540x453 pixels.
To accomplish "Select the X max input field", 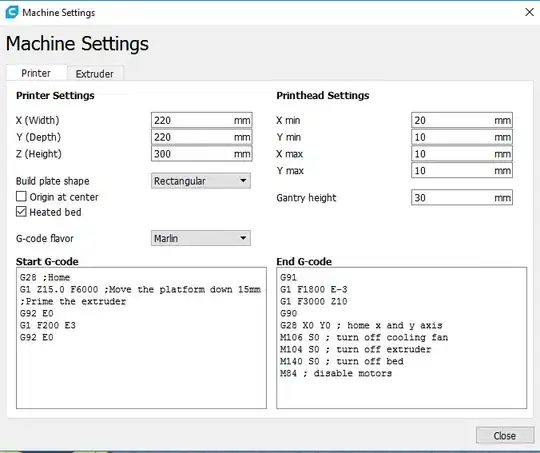I will [462, 154].
